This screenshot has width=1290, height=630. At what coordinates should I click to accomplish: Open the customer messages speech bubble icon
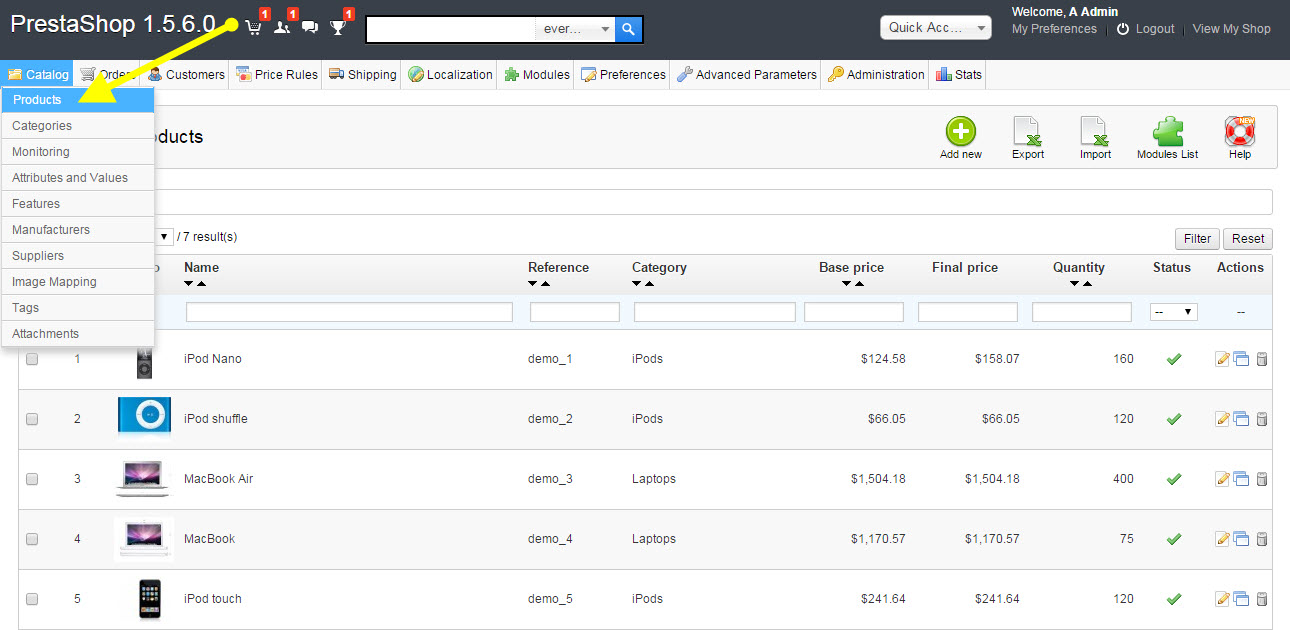(310, 27)
